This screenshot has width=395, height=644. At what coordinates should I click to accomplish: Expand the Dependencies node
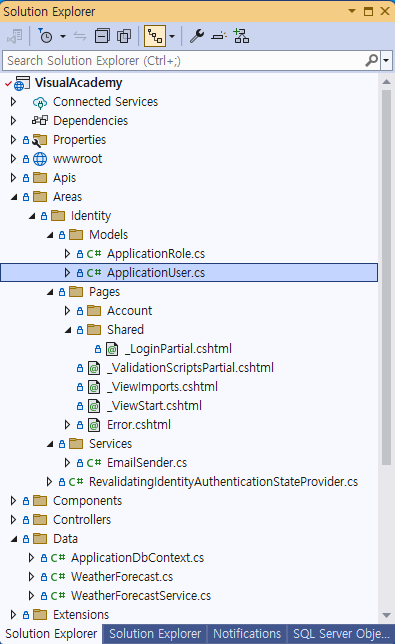click(14, 120)
